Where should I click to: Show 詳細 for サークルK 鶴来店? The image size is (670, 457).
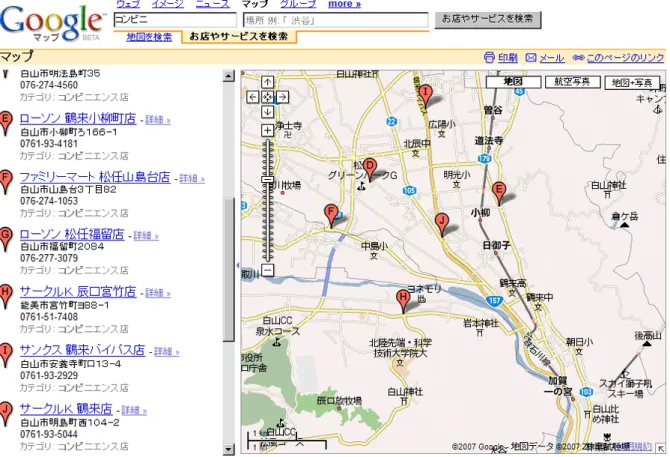(x=134, y=410)
